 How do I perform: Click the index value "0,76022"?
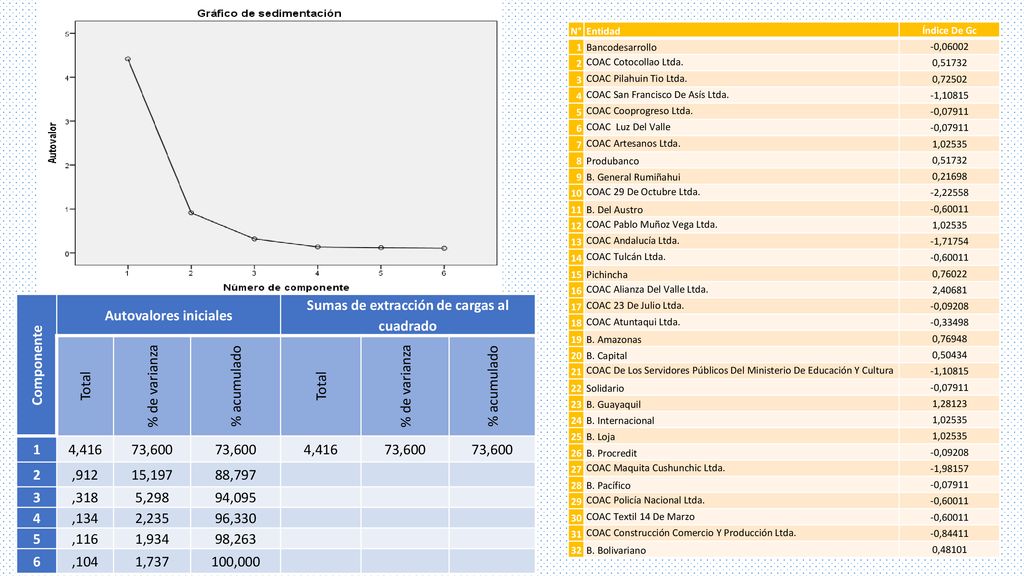click(x=950, y=274)
